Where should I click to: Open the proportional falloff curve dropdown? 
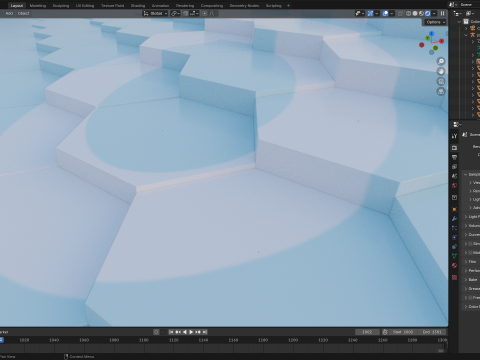[212, 13]
